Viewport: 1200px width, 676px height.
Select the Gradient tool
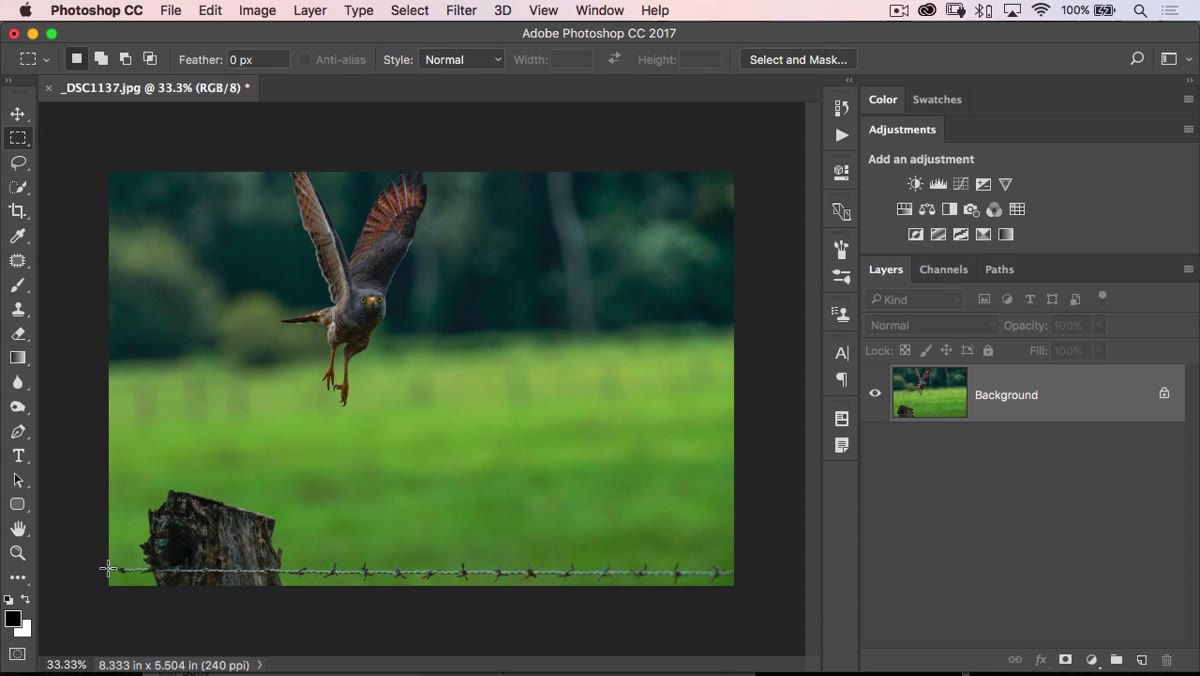tap(18, 358)
